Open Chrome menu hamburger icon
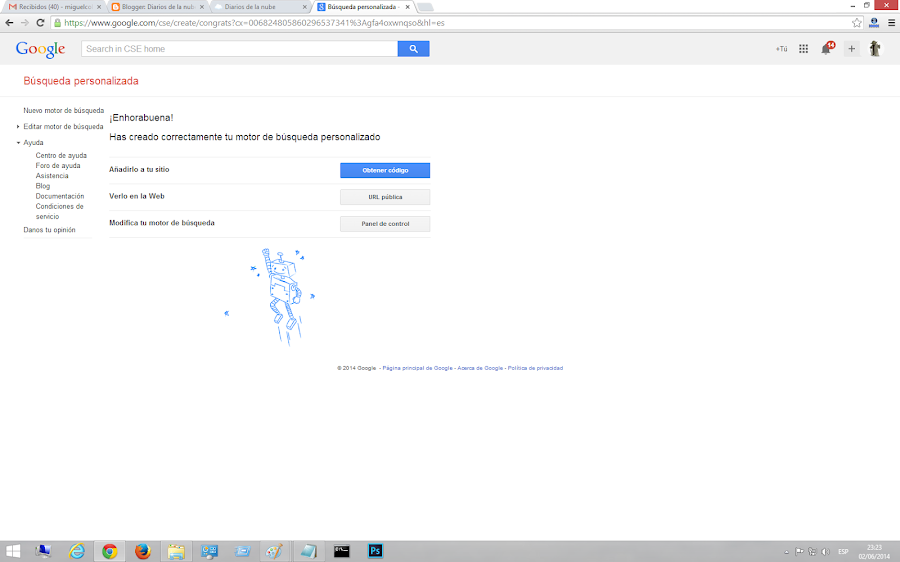The height and width of the screenshot is (562, 900). click(891, 23)
